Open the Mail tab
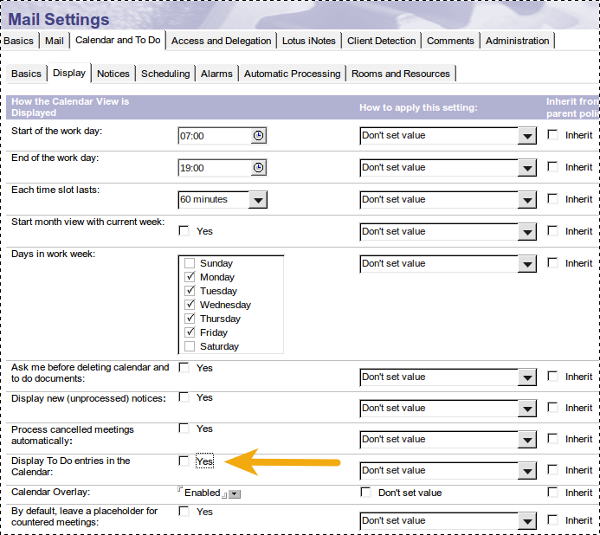Screen dimensions: 600x535 54,41
